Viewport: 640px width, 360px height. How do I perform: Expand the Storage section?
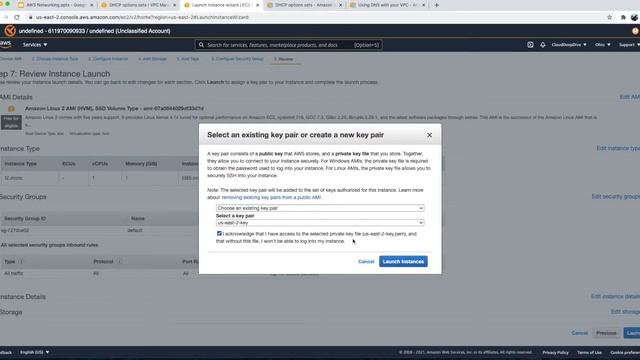coord(11,312)
